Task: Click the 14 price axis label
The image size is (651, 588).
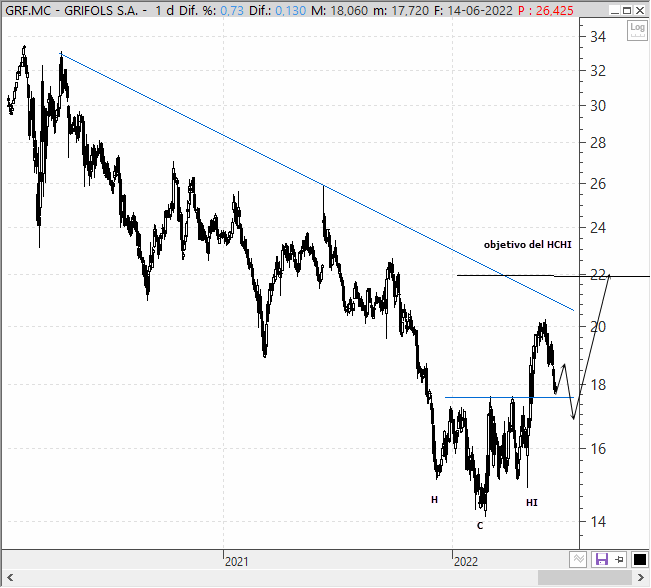Action: 598,522
